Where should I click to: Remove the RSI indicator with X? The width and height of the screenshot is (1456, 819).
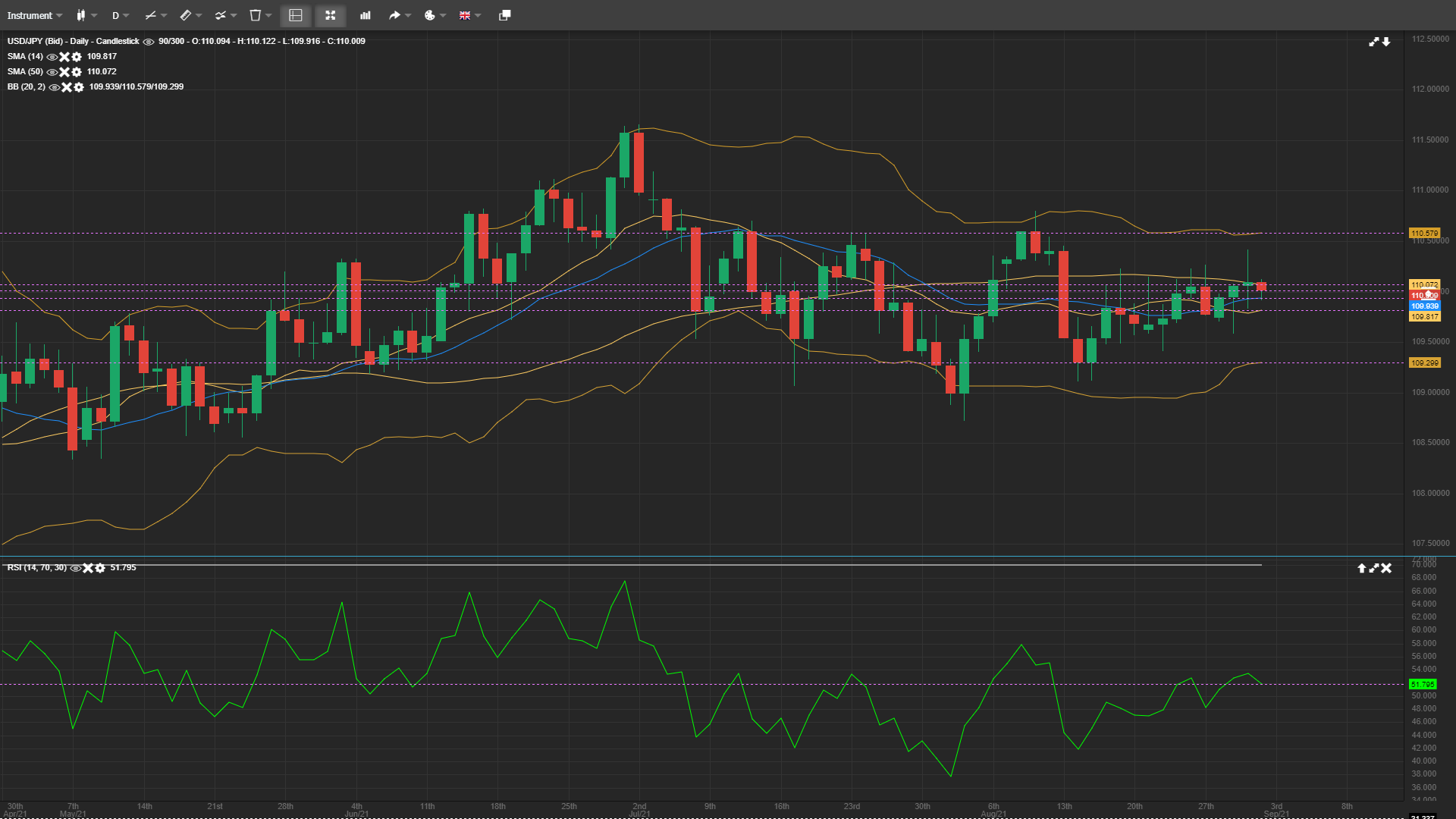[x=88, y=568]
